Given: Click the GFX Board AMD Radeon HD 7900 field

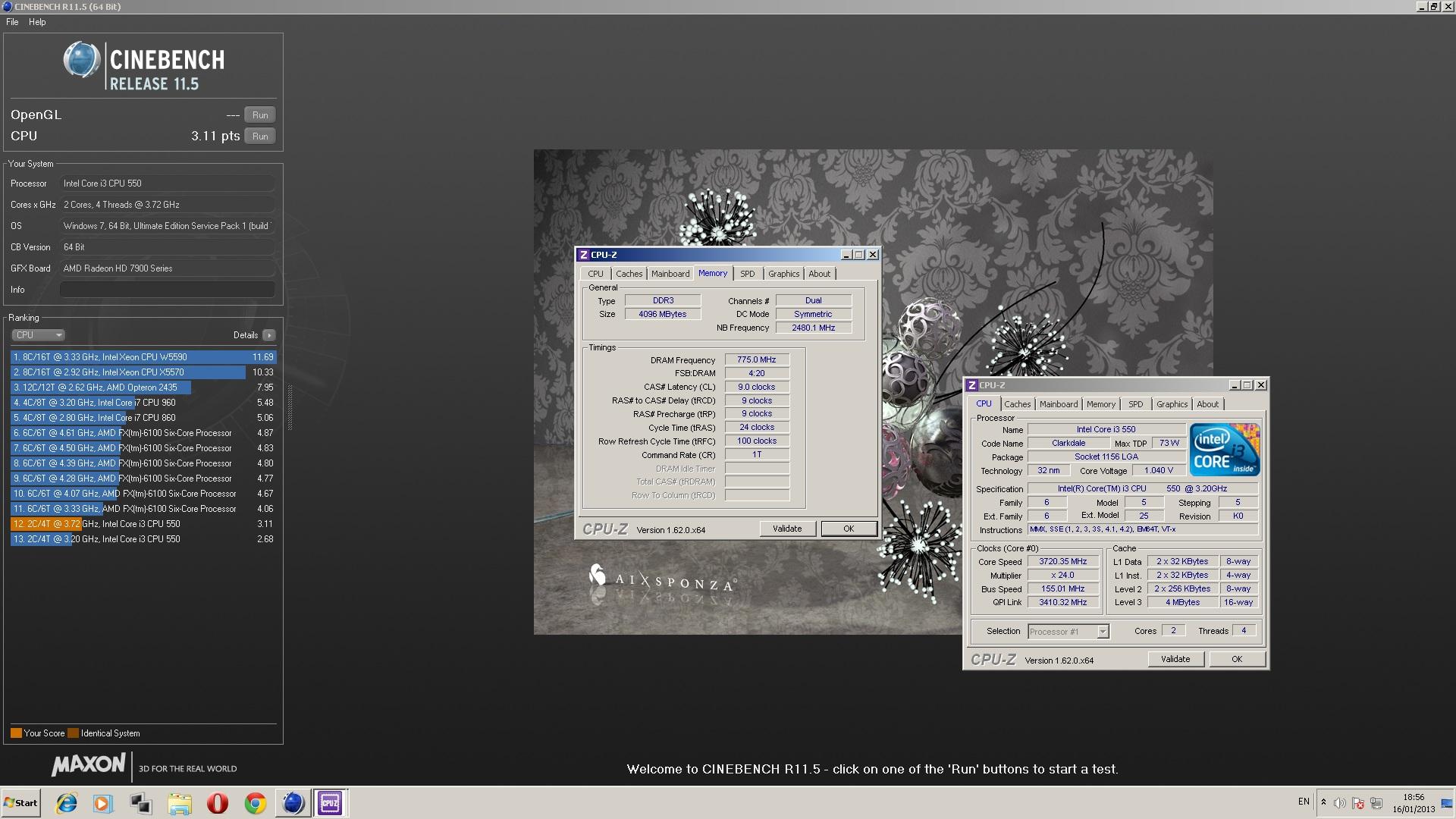Looking at the screenshot, I should click(167, 268).
